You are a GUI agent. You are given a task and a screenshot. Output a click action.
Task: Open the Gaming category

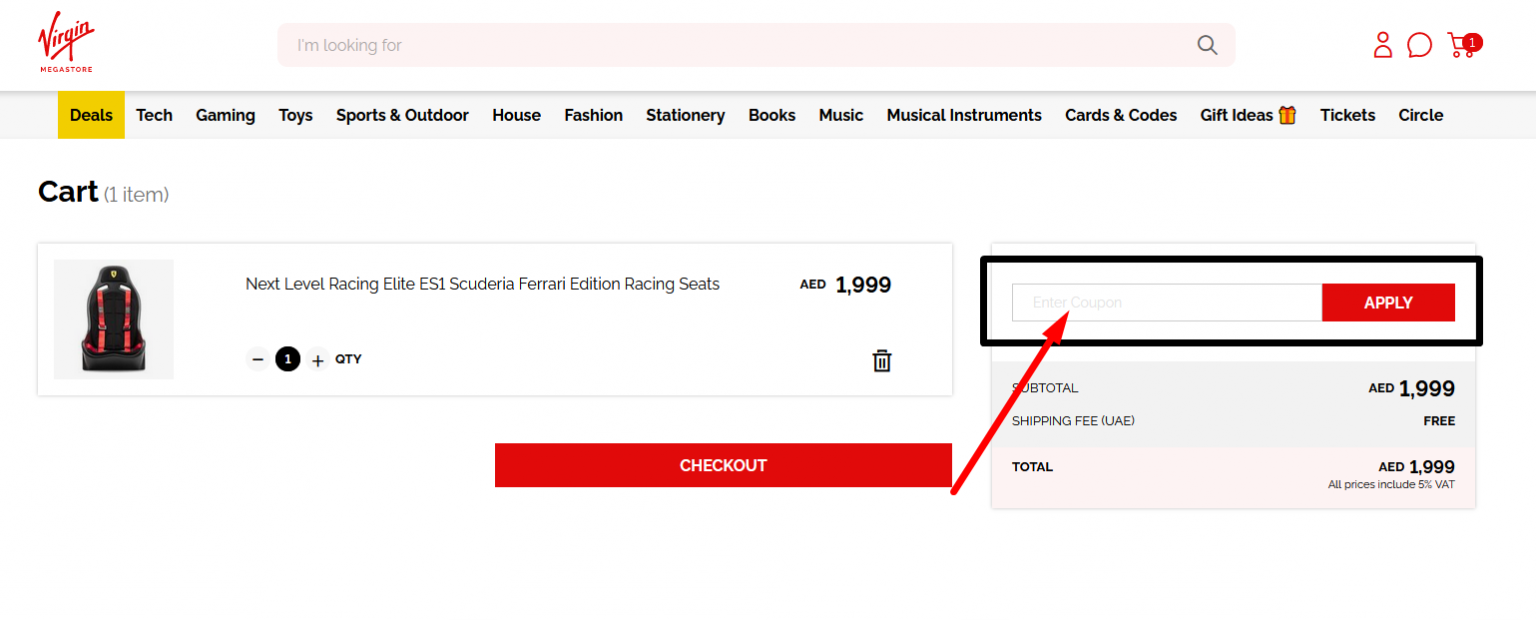click(225, 114)
